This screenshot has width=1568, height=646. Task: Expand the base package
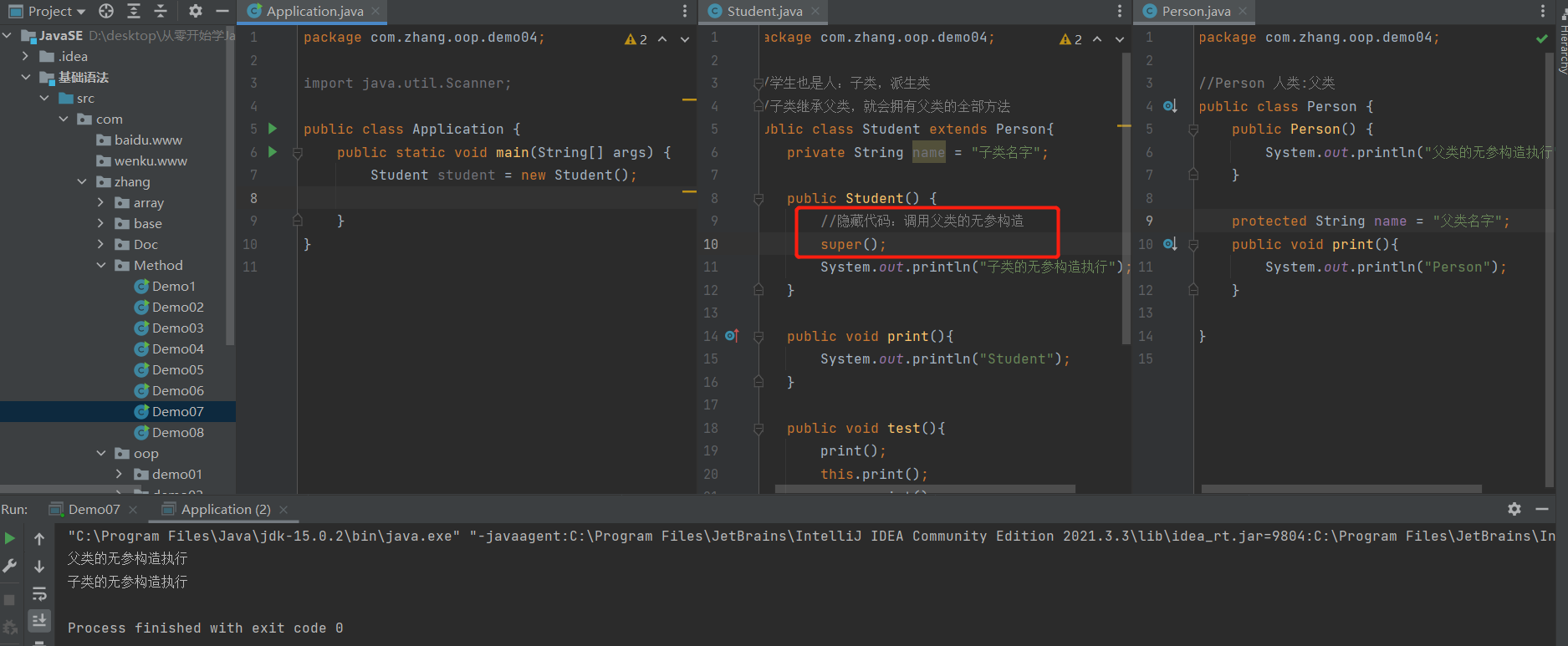(101, 223)
